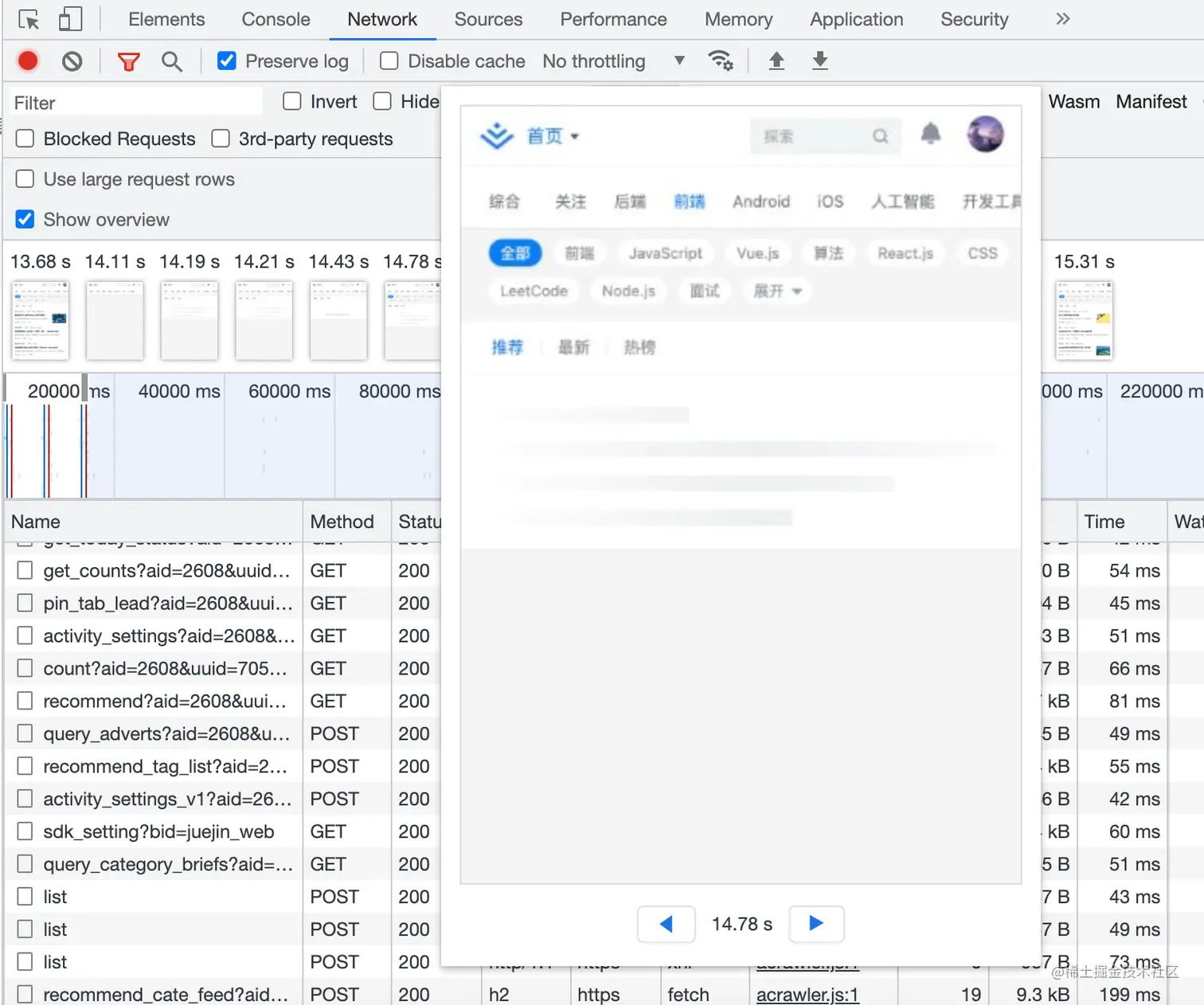The width and height of the screenshot is (1204, 1005).
Task: Expand the 首页 dropdown in preview
Action: coord(553,136)
